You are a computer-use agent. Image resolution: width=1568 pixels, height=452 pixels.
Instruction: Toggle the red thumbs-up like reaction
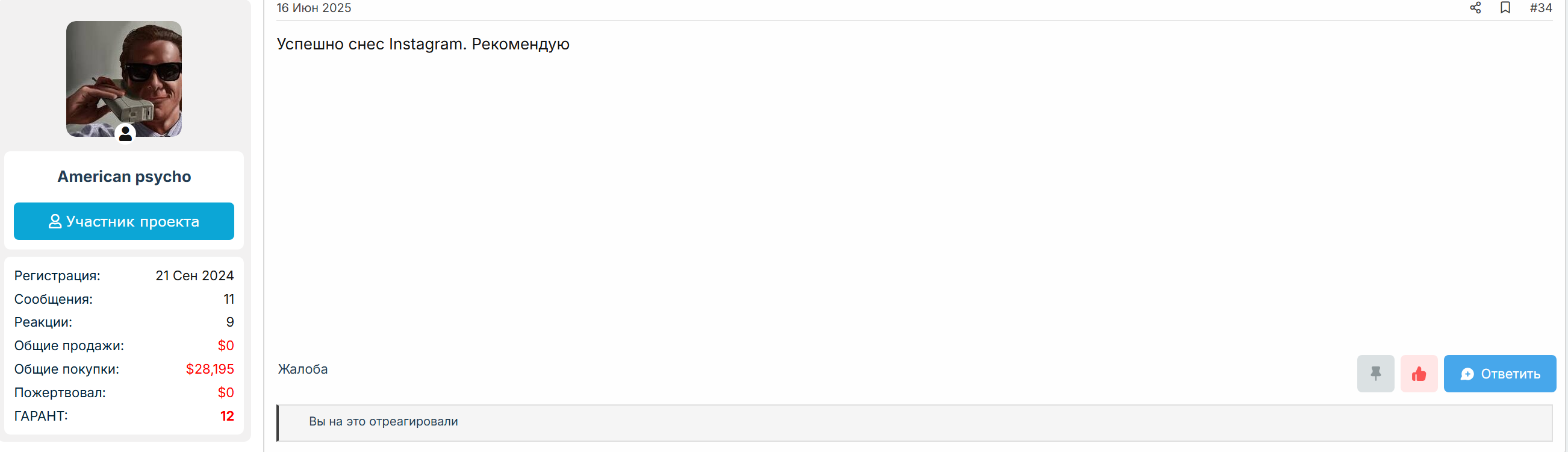pyautogui.click(x=1418, y=374)
